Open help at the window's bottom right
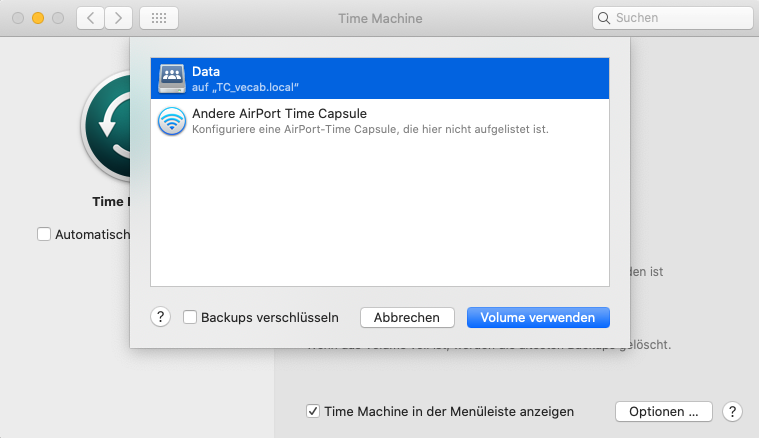The width and height of the screenshot is (759, 438). pyautogui.click(x=732, y=411)
